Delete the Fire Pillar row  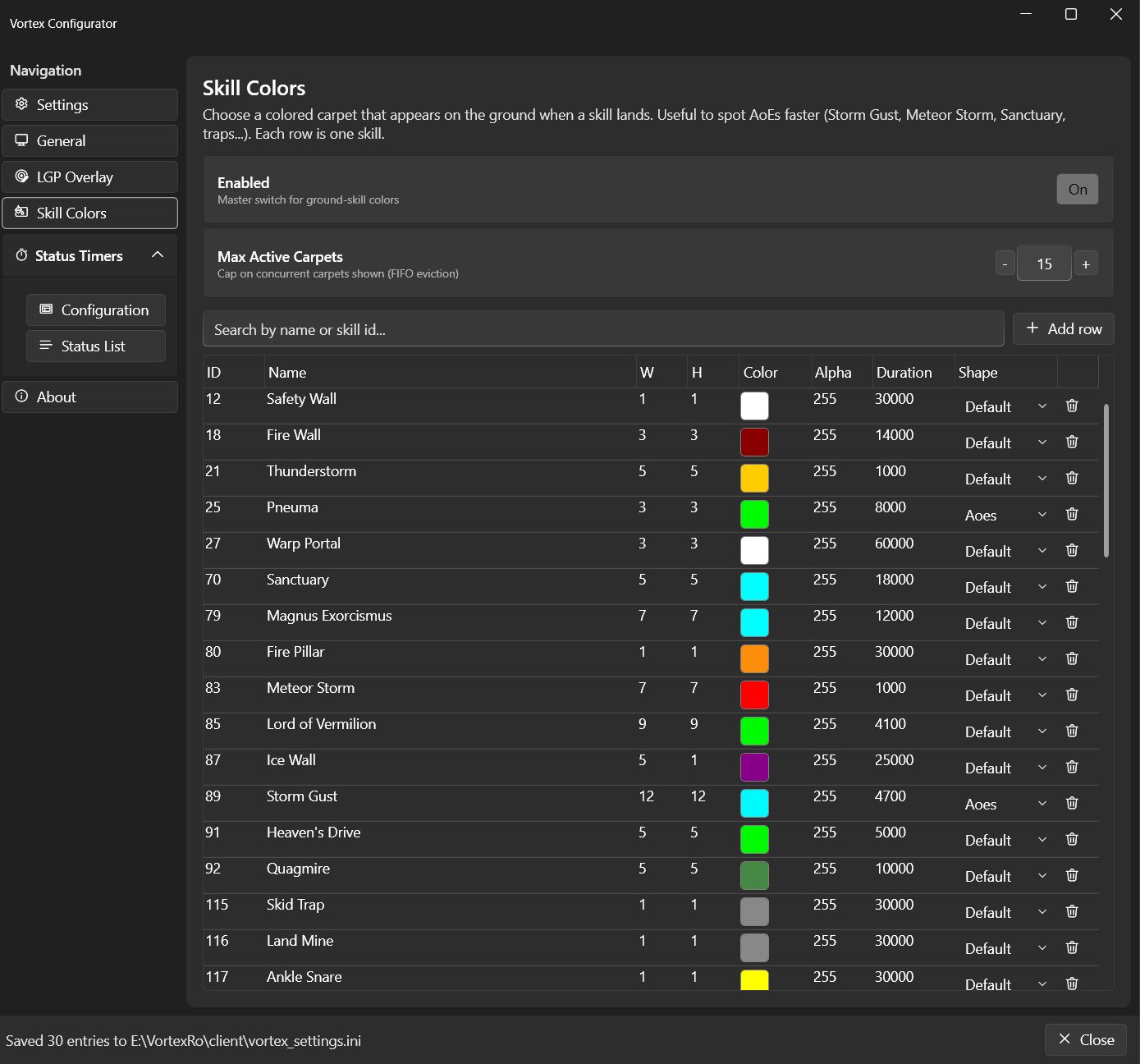(x=1072, y=658)
